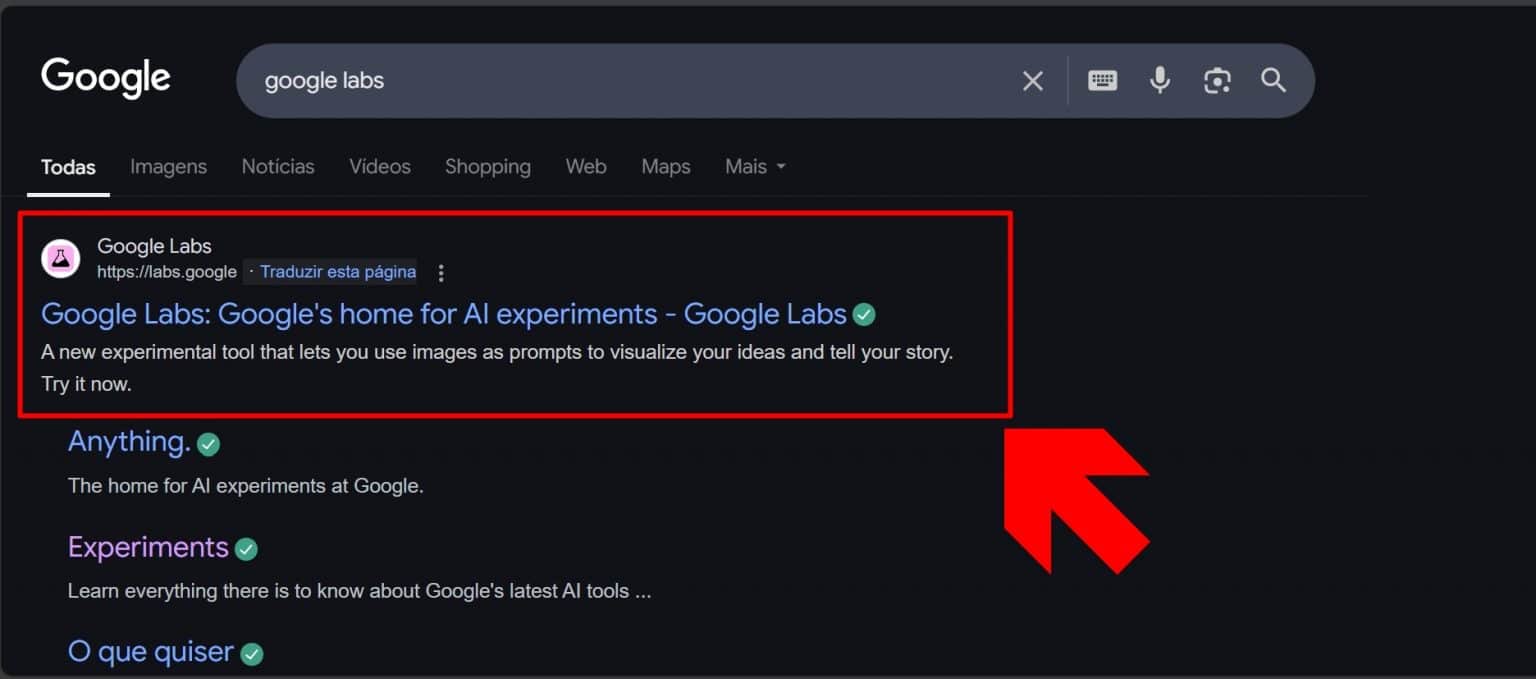Viewport: 1536px width, 679px height.
Task: Click the X to clear the search query
Action: pos(1032,80)
